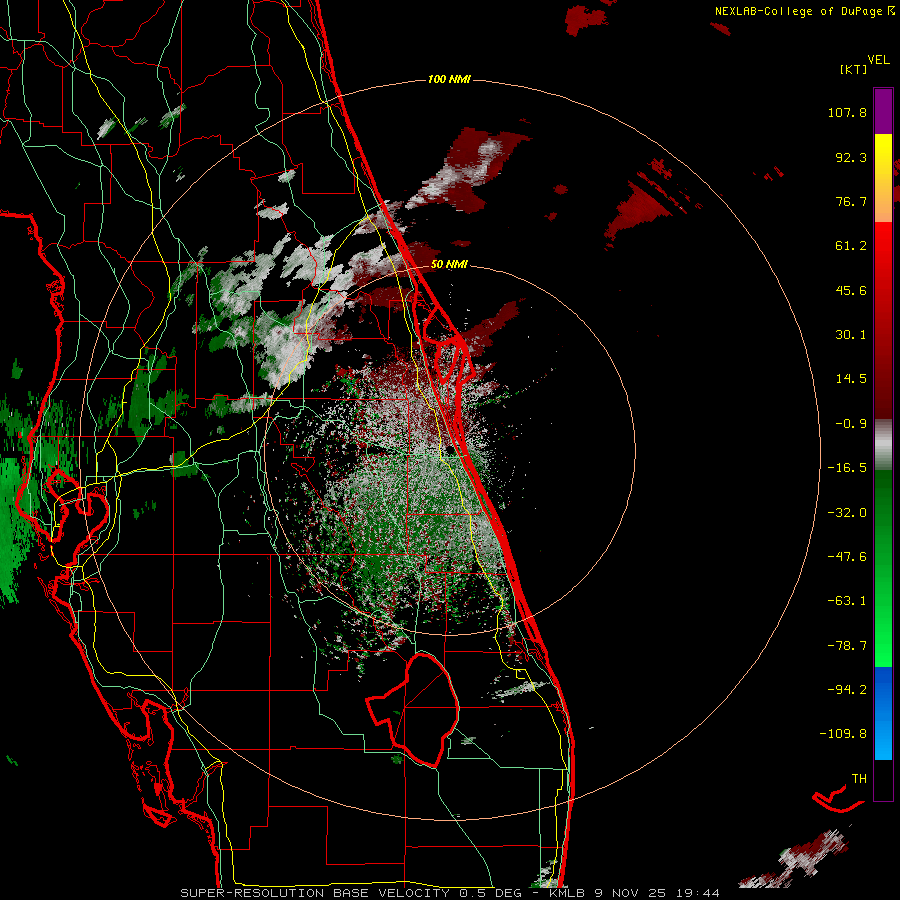900x900 pixels.
Task: Click the -78.7 legend value
Action: [x=847, y=646]
